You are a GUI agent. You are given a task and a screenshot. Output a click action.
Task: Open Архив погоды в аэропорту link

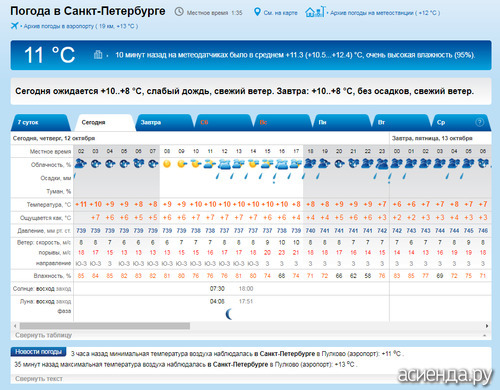pyautogui.click(x=80, y=26)
